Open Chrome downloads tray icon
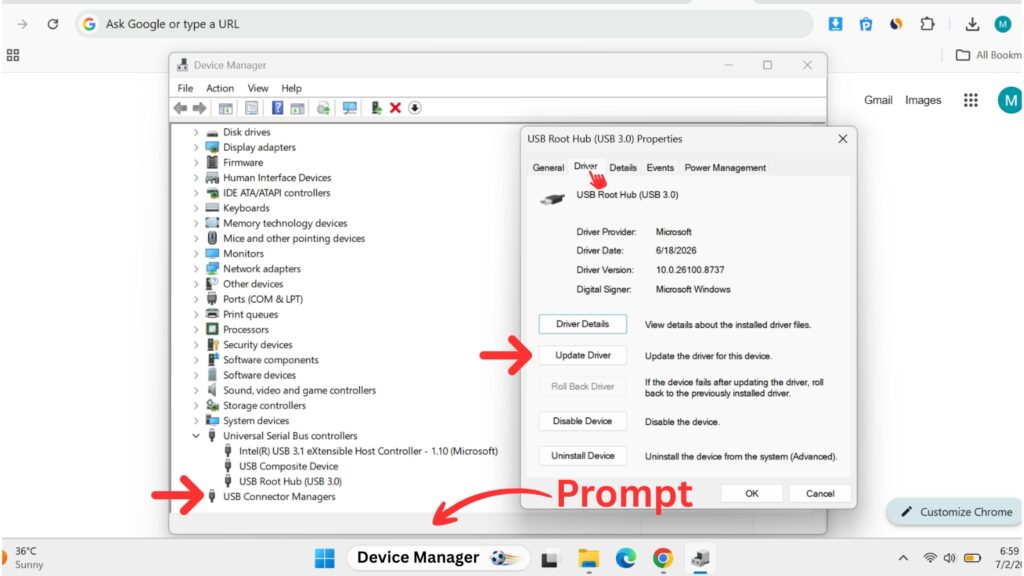Screen dimensions: 1024x576 click(x=972, y=24)
